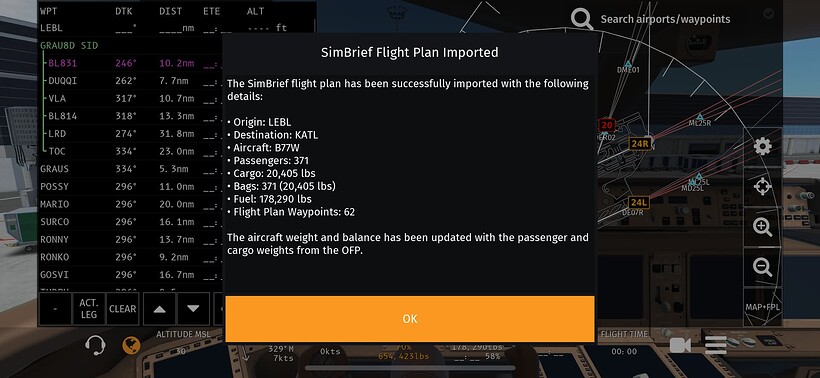
Task: Zoom out on the map
Action: point(762,267)
